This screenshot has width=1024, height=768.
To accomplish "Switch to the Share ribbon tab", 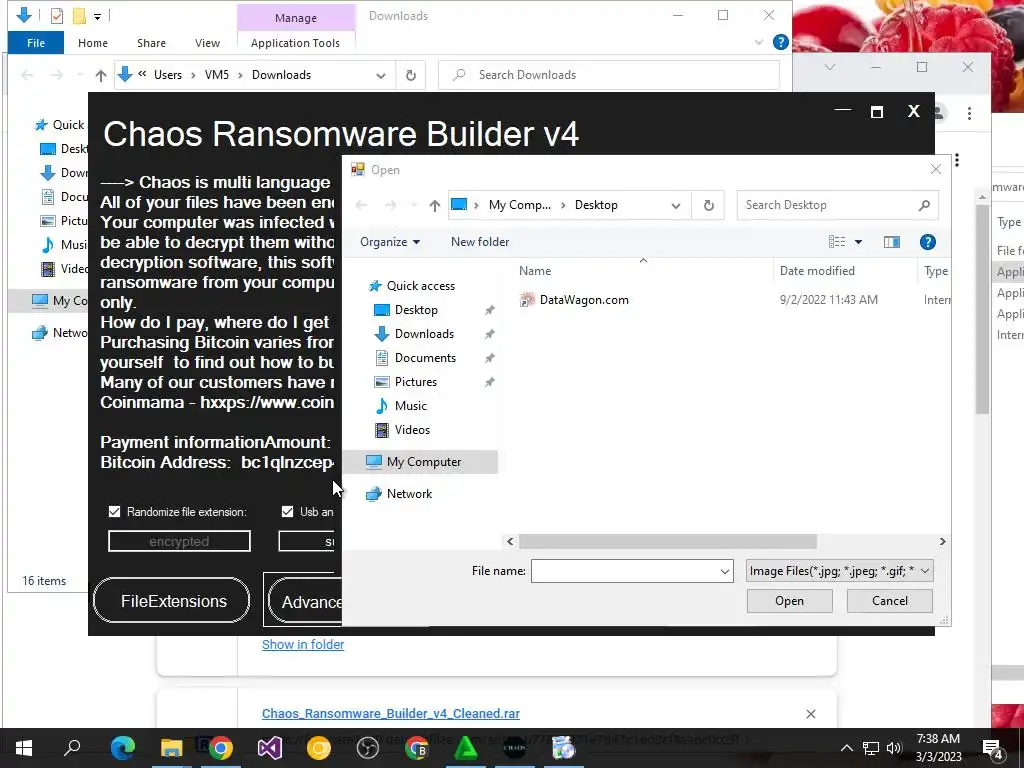I will (151, 43).
